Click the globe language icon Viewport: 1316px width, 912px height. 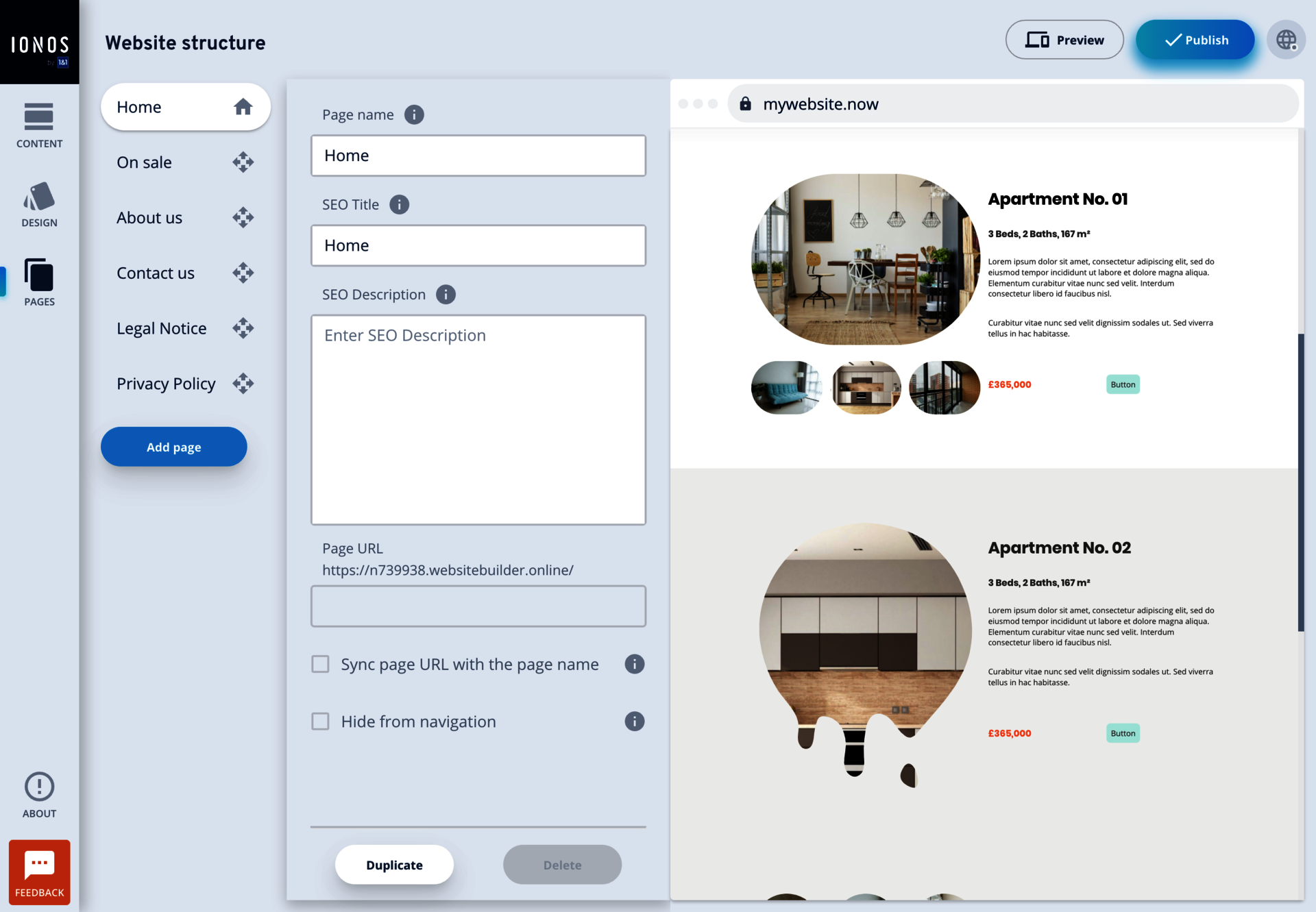click(1285, 40)
